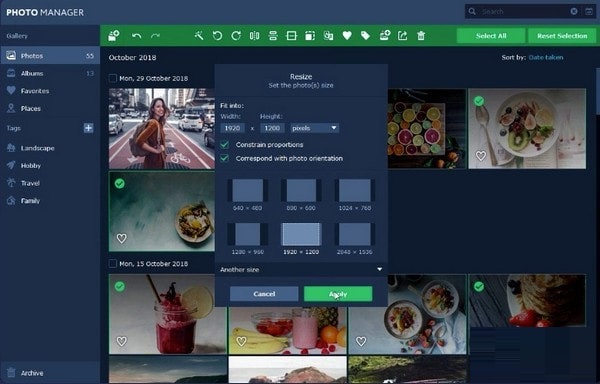Deselect the red smoothie jar checkmark
600x384 pixels.
pyautogui.click(x=120, y=286)
